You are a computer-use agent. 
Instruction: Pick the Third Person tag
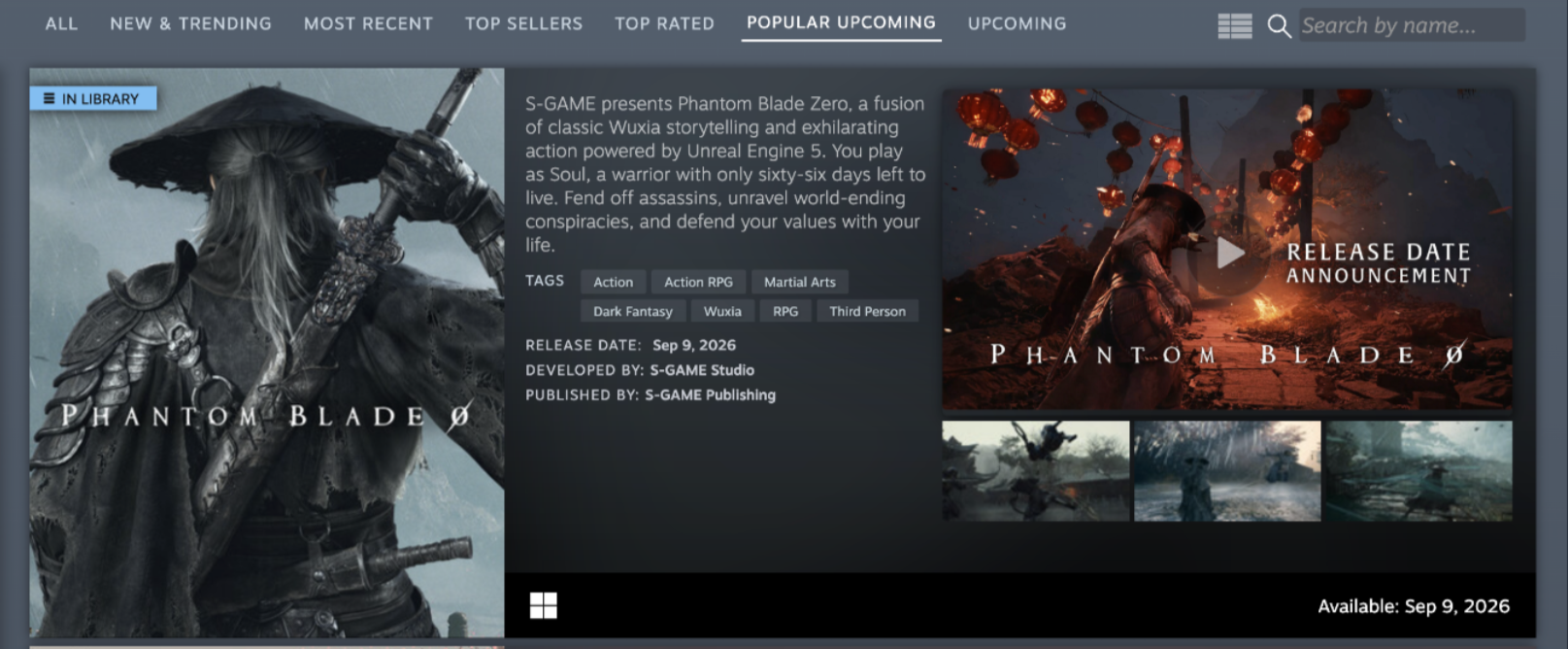coord(867,311)
